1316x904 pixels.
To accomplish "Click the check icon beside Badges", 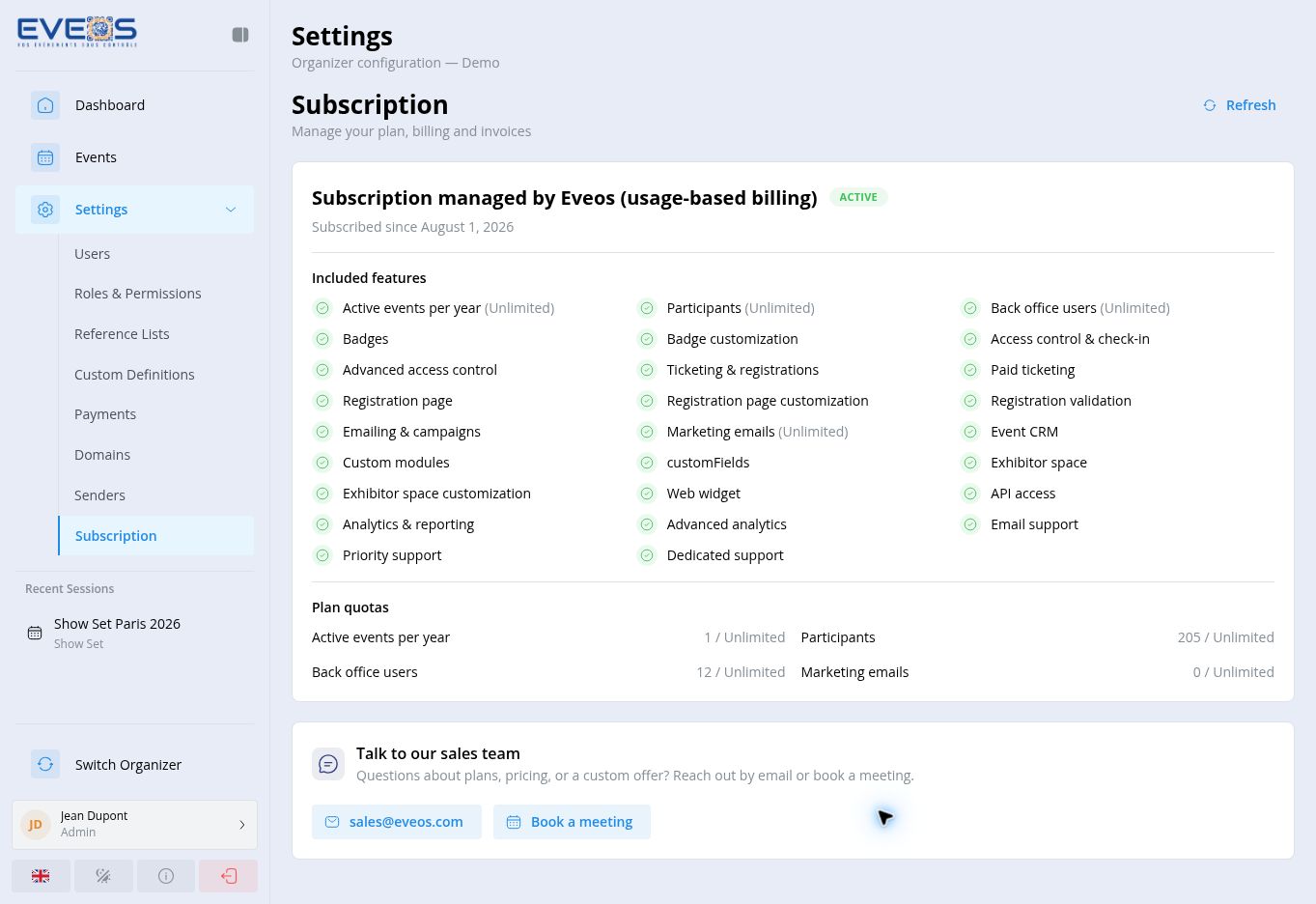I will pyautogui.click(x=322, y=339).
